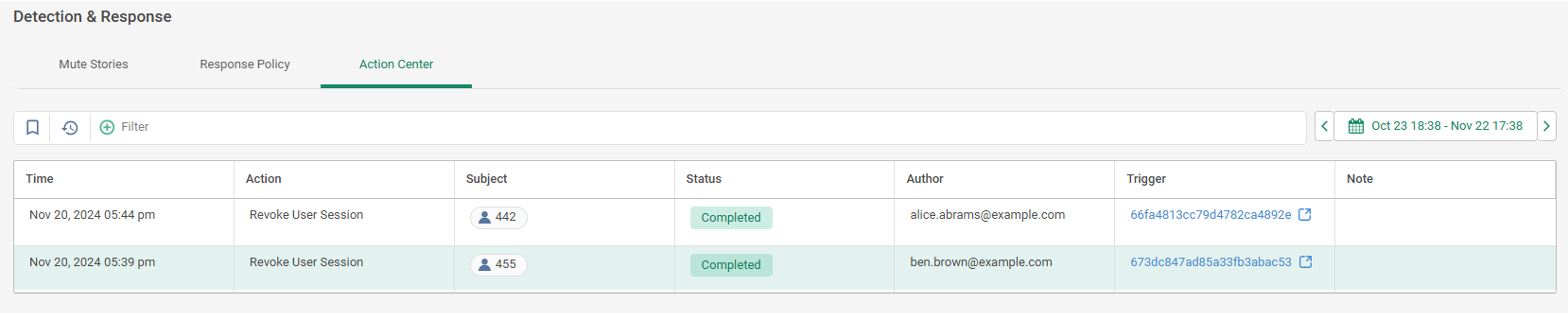Click the plus icon to add filter
The width and height of the screenshot is (1568, 314).
[107, 127]
